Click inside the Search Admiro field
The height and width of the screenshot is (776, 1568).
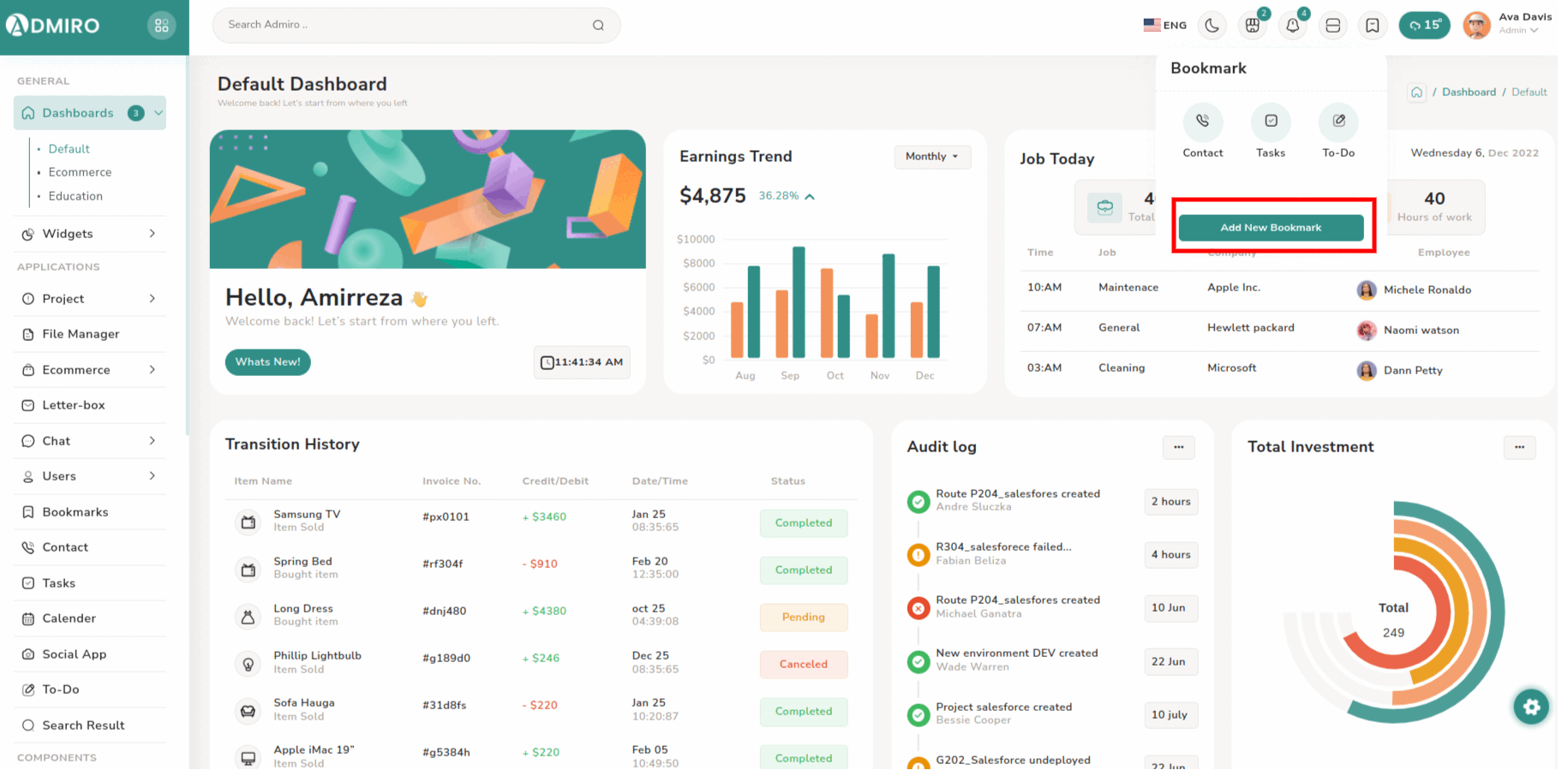[x=403, y=25]
